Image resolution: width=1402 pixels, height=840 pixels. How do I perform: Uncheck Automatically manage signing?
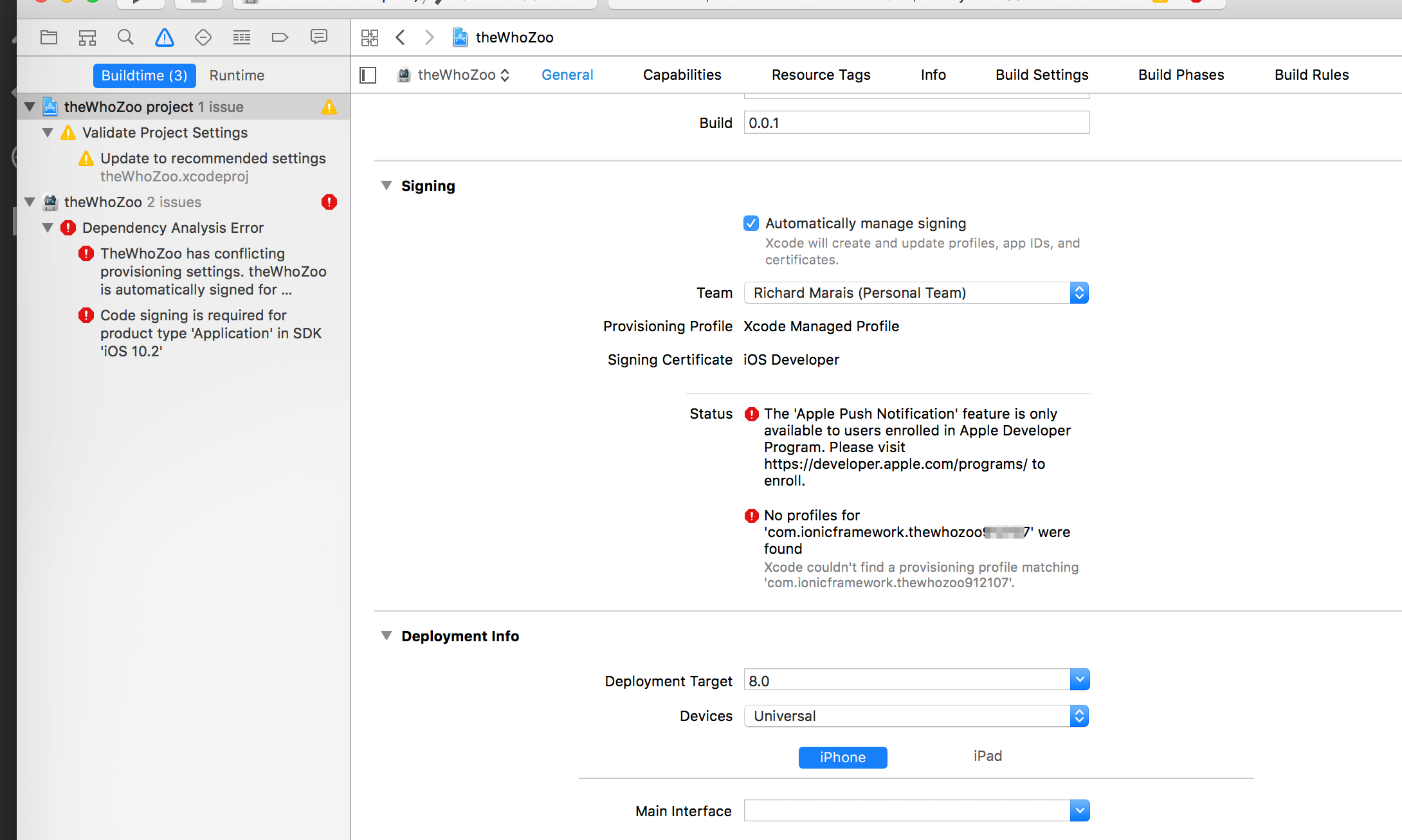click(x=751, y=223)
